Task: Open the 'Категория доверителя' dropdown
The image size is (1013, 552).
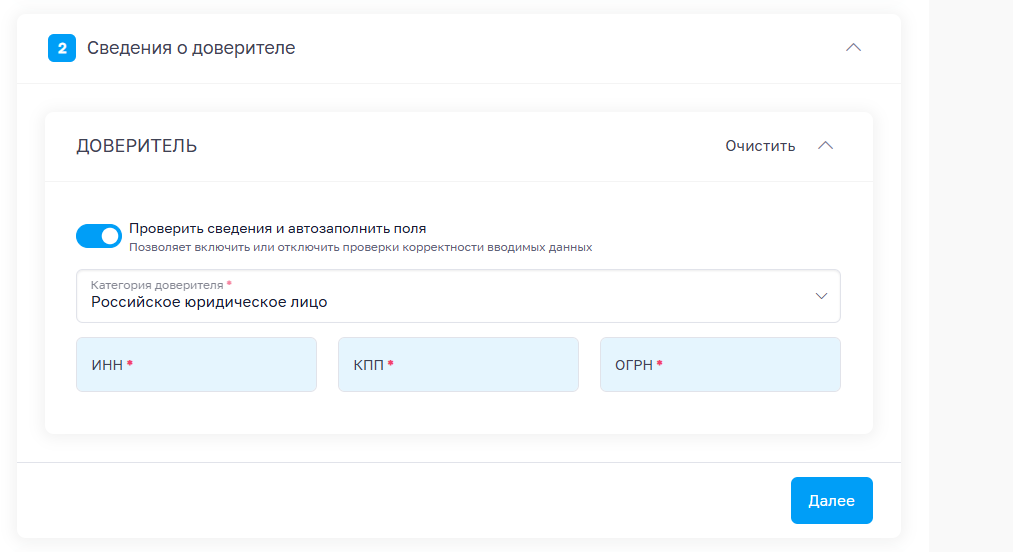Action: (x=458, y=296)
